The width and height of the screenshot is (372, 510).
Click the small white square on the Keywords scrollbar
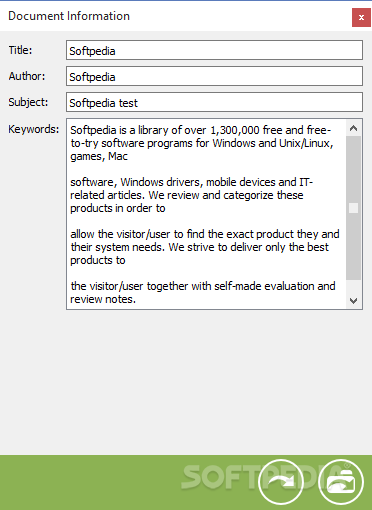click(x=353, y=208)
